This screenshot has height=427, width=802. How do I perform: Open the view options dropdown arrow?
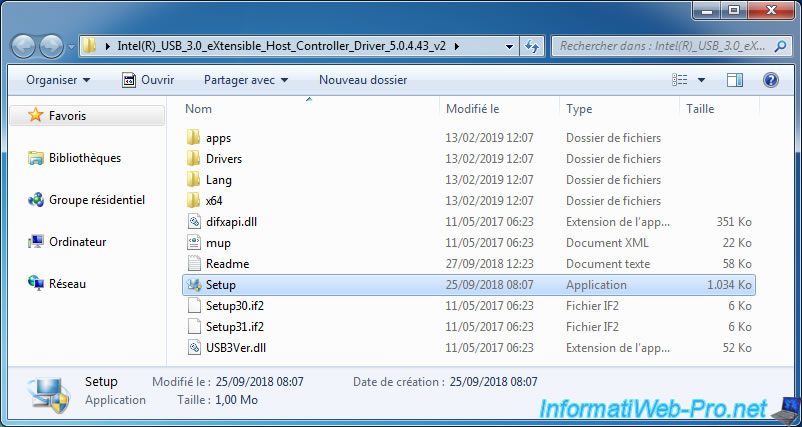pos(701,80)
